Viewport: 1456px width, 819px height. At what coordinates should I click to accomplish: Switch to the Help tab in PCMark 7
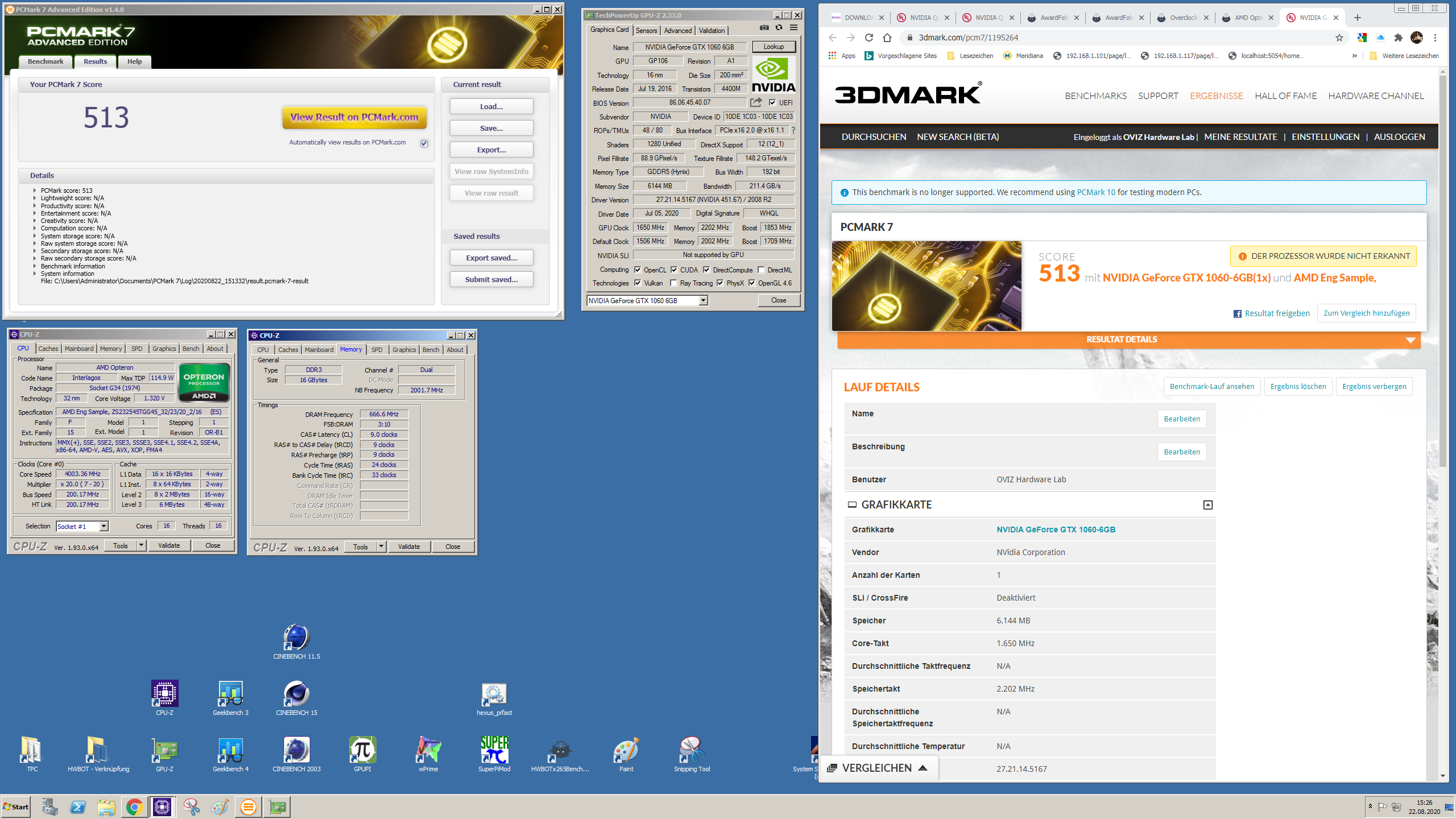[134, 61]
